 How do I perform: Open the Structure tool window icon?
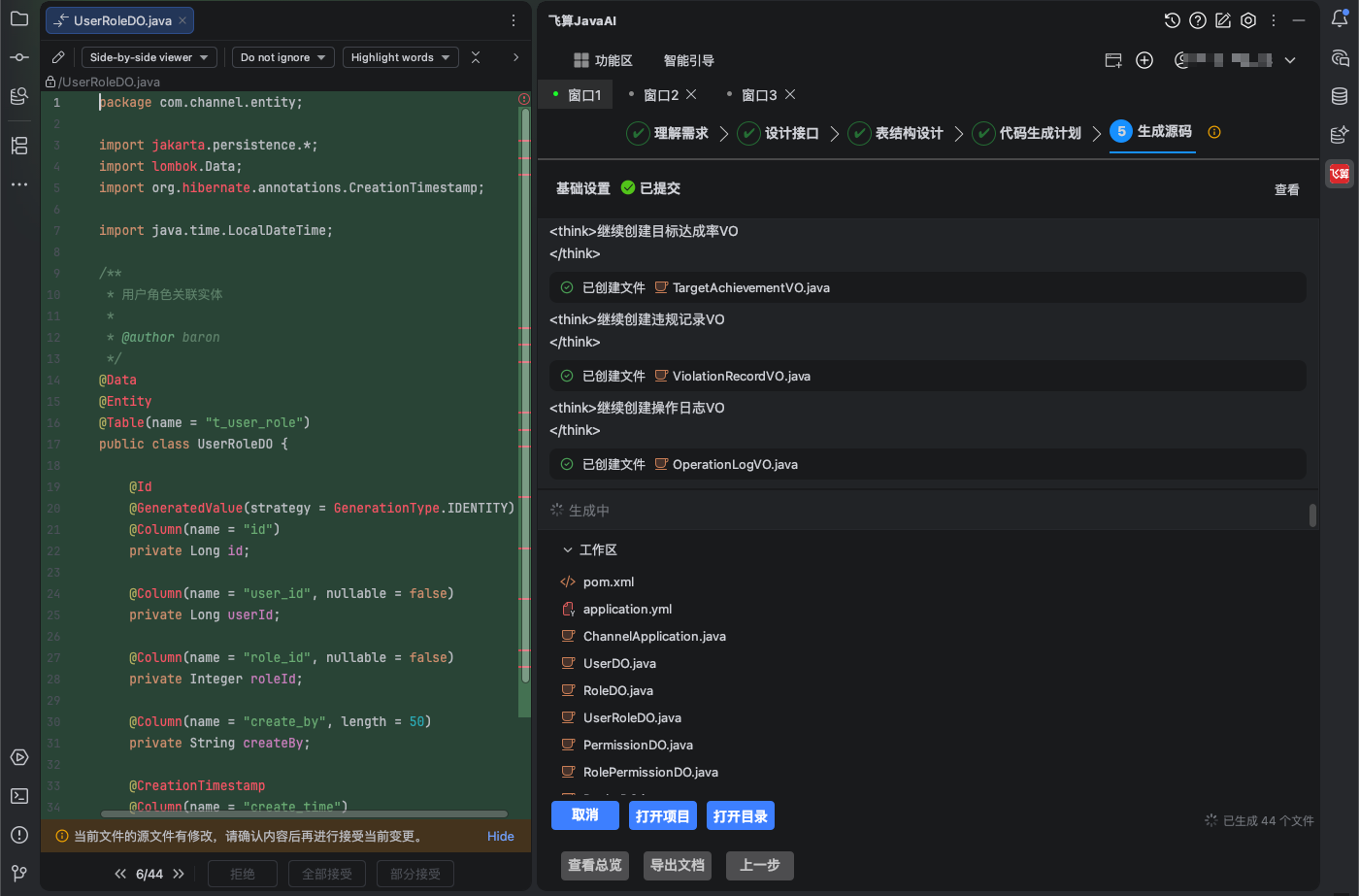[x=19, y=146]
